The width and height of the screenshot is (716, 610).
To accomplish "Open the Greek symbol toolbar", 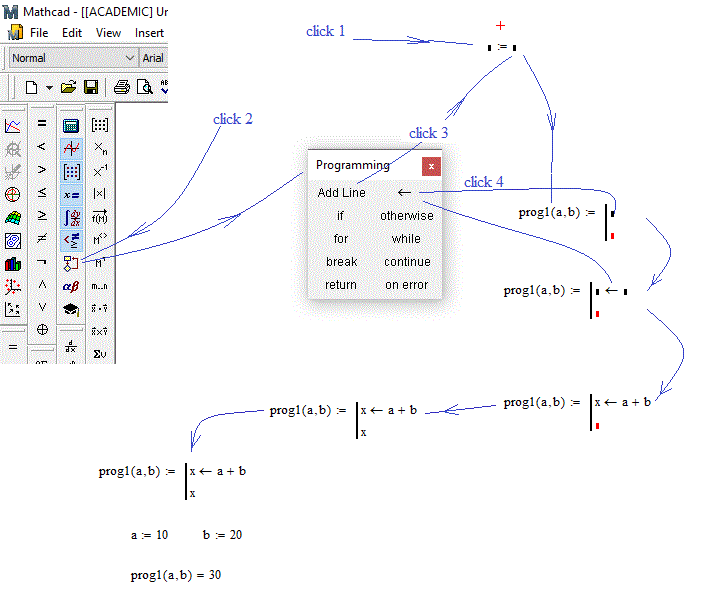I will click(71, 286).
